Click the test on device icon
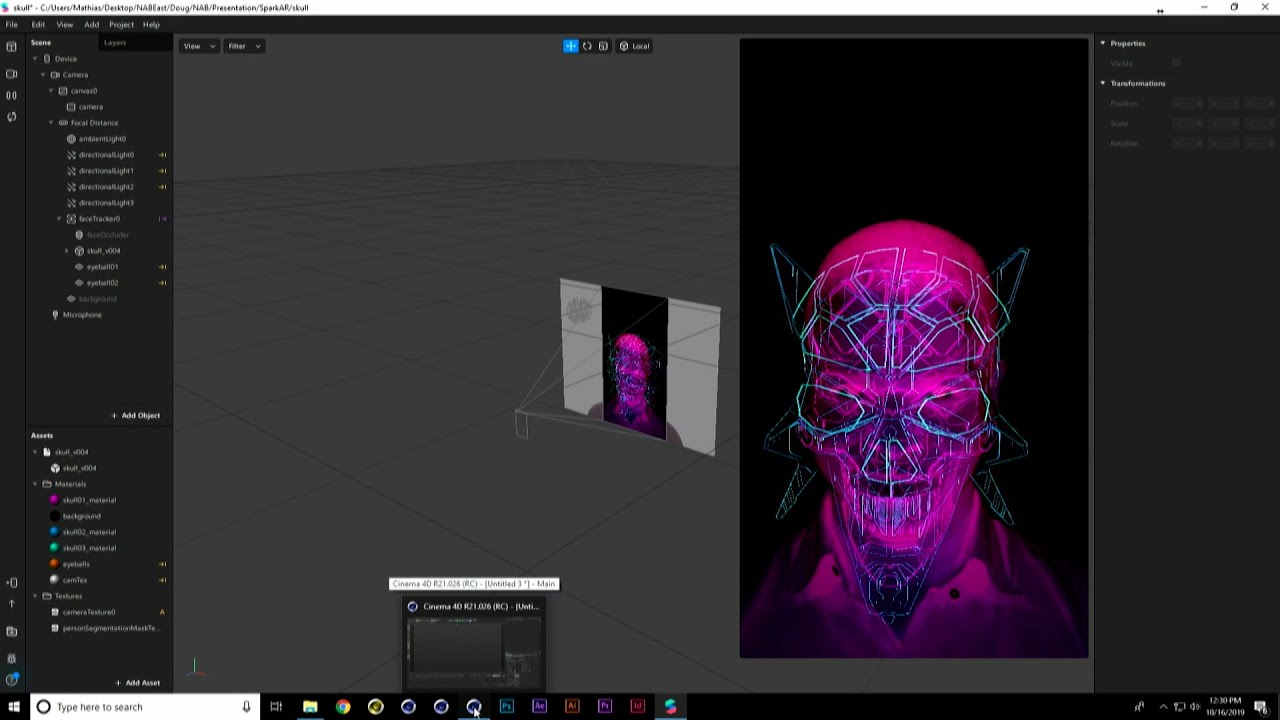This screenshot has width=1280, height=720. pos(12,582)
